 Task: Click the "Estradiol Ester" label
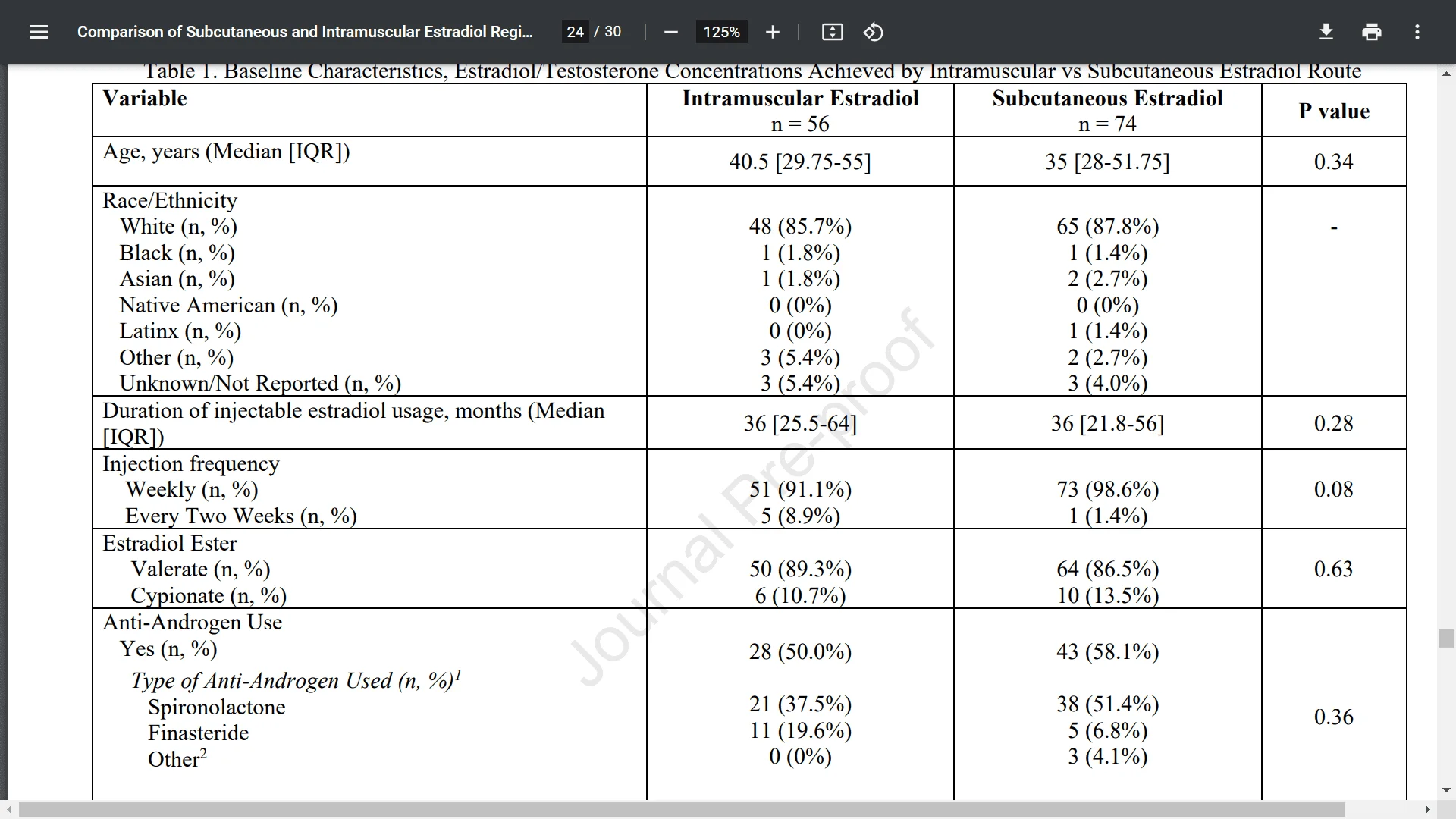170,543
